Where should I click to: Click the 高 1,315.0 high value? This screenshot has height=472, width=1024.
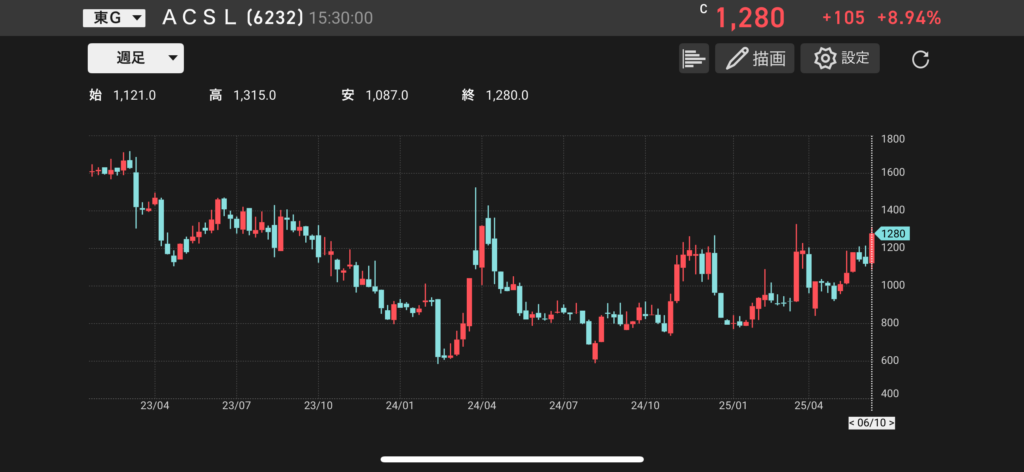(242, 96)
